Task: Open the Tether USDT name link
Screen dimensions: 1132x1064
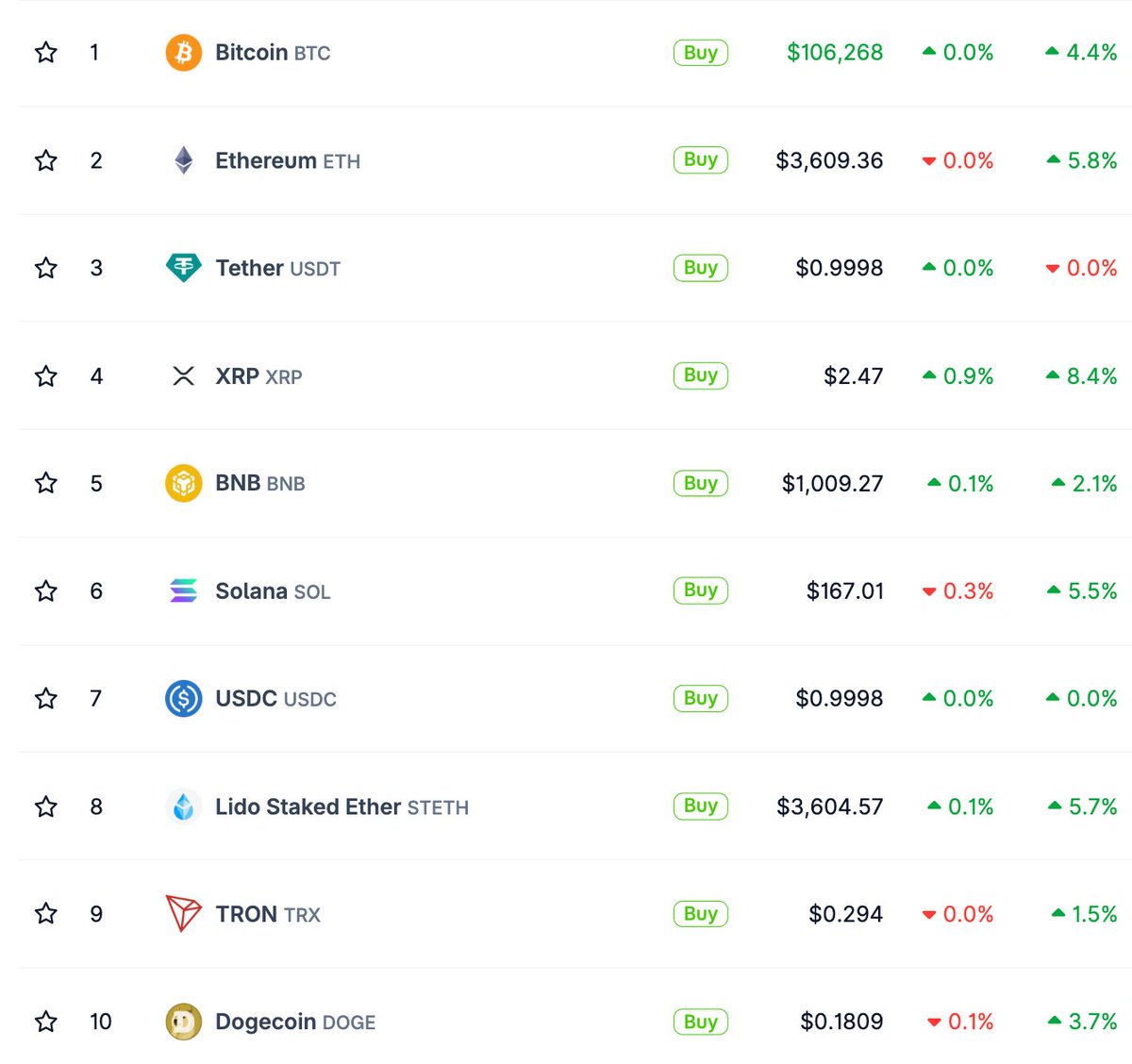Action: [277, 268]
